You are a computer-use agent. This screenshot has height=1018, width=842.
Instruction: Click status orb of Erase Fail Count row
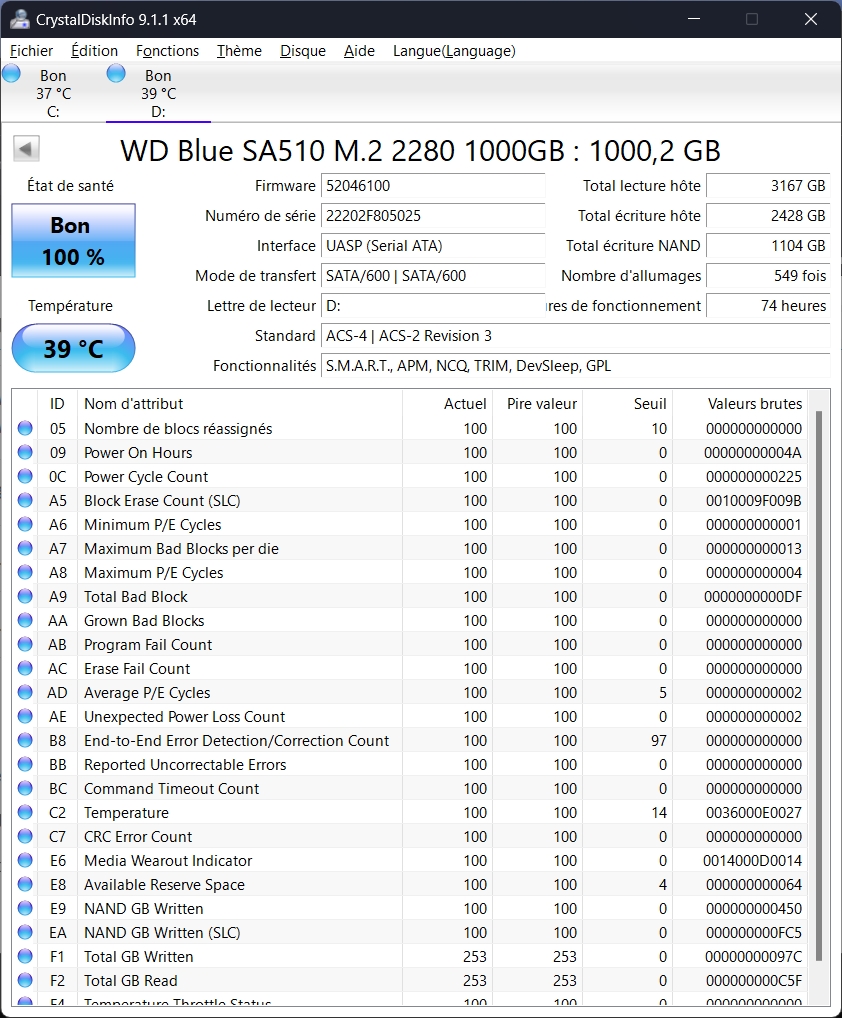25,669
